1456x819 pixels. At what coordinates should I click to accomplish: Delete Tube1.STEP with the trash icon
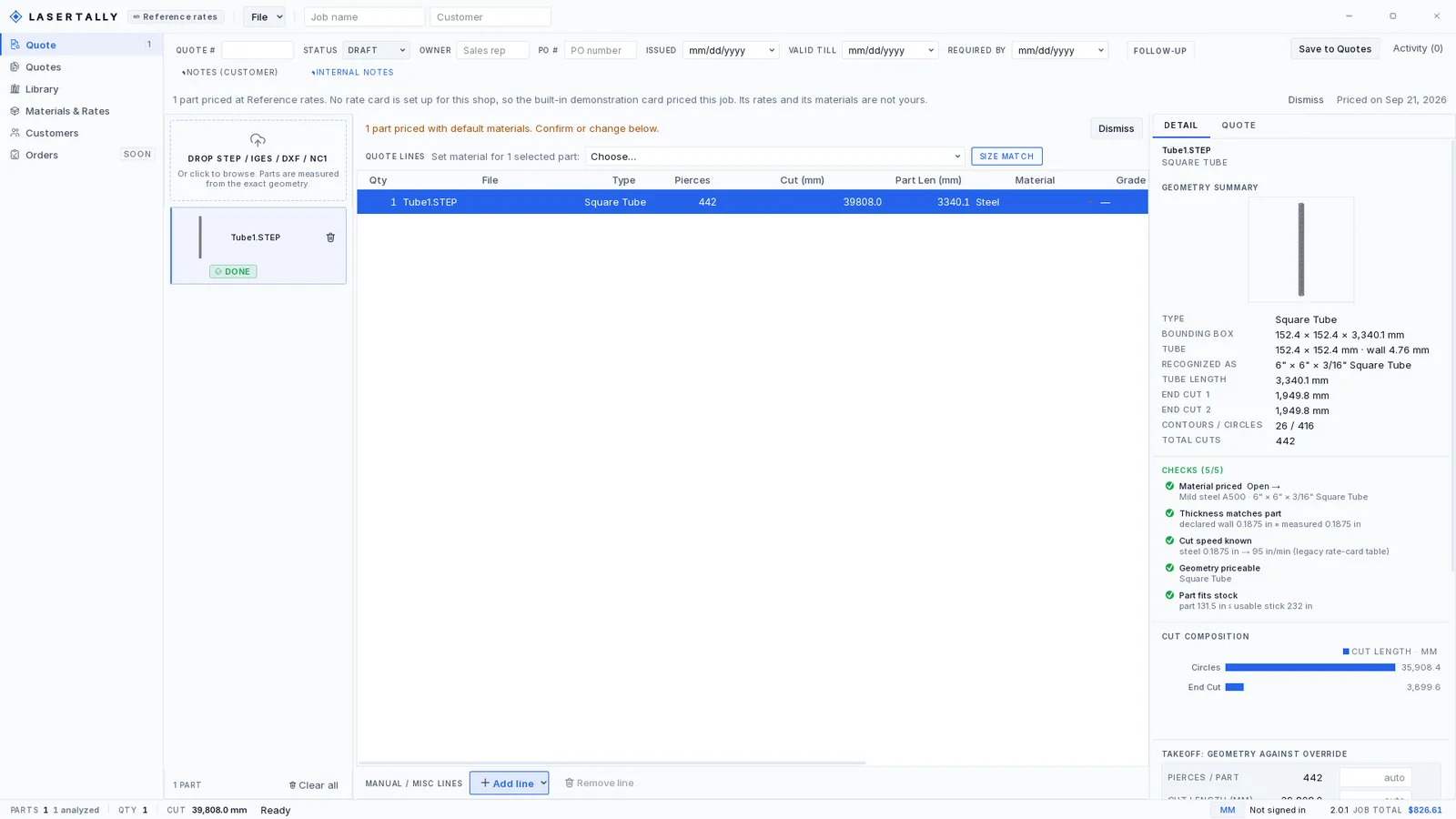click(330, 238)
